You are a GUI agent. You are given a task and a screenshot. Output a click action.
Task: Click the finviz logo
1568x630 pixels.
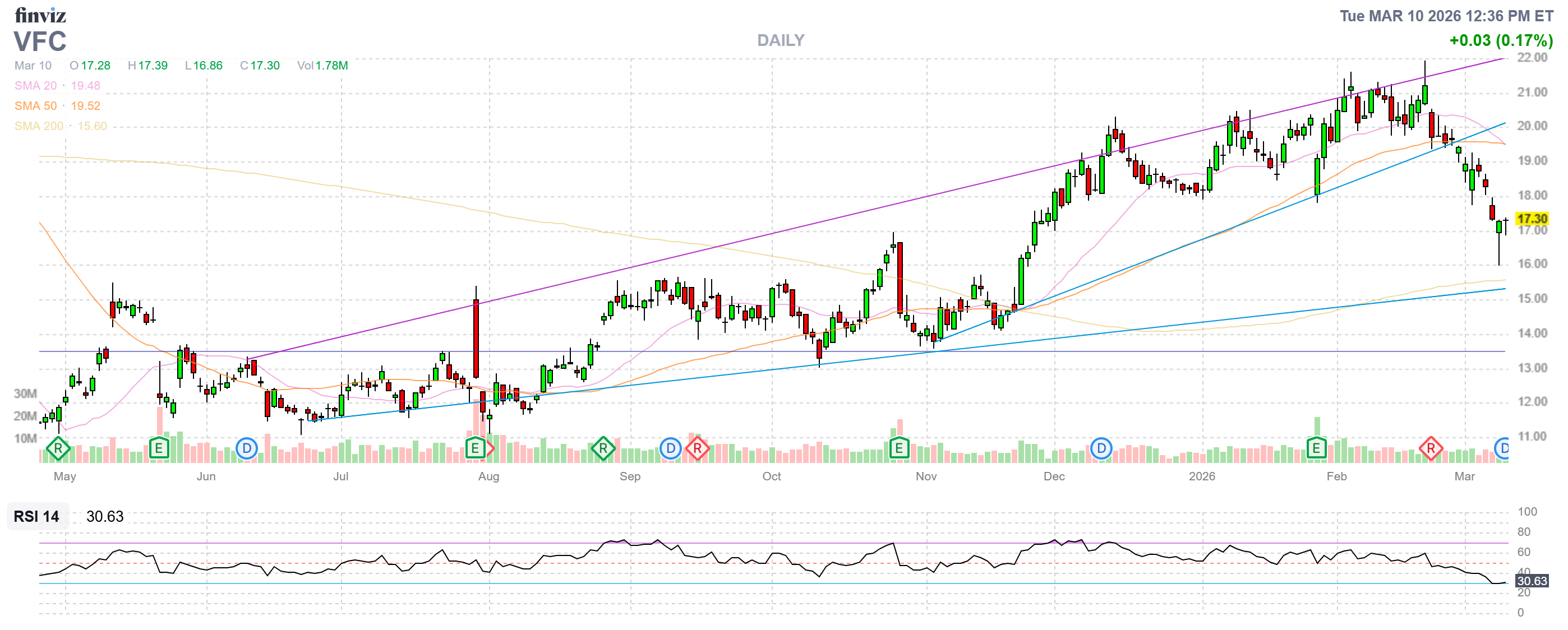point(40,15)
